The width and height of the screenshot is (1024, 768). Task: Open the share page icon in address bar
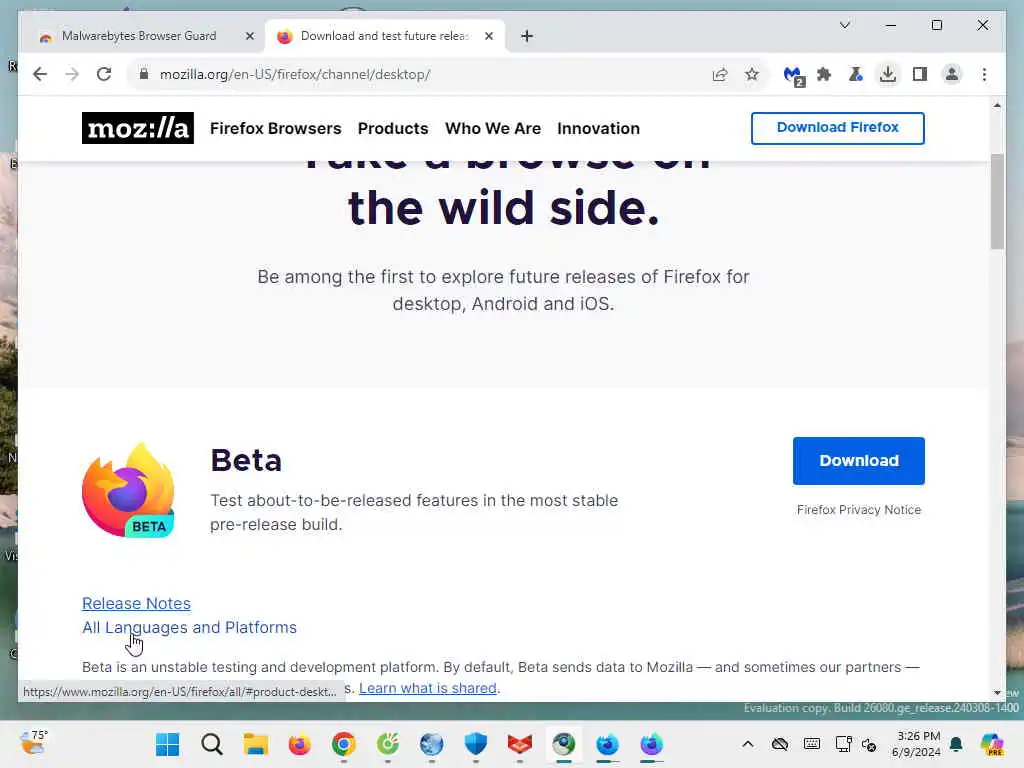coord(720,74)
